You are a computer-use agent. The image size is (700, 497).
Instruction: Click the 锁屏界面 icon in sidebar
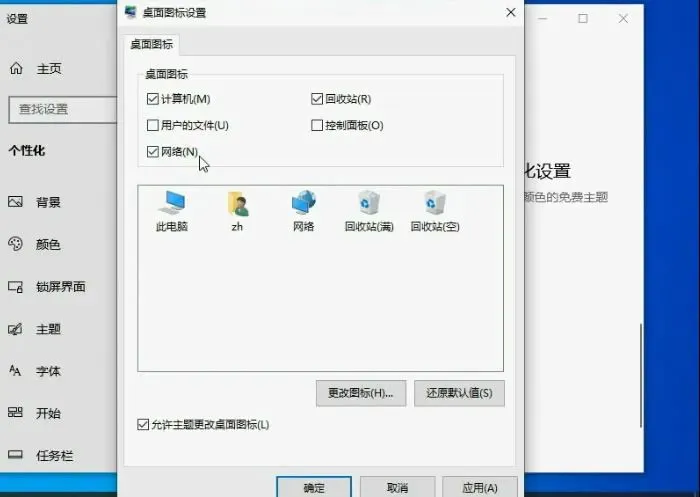[15, 287]
